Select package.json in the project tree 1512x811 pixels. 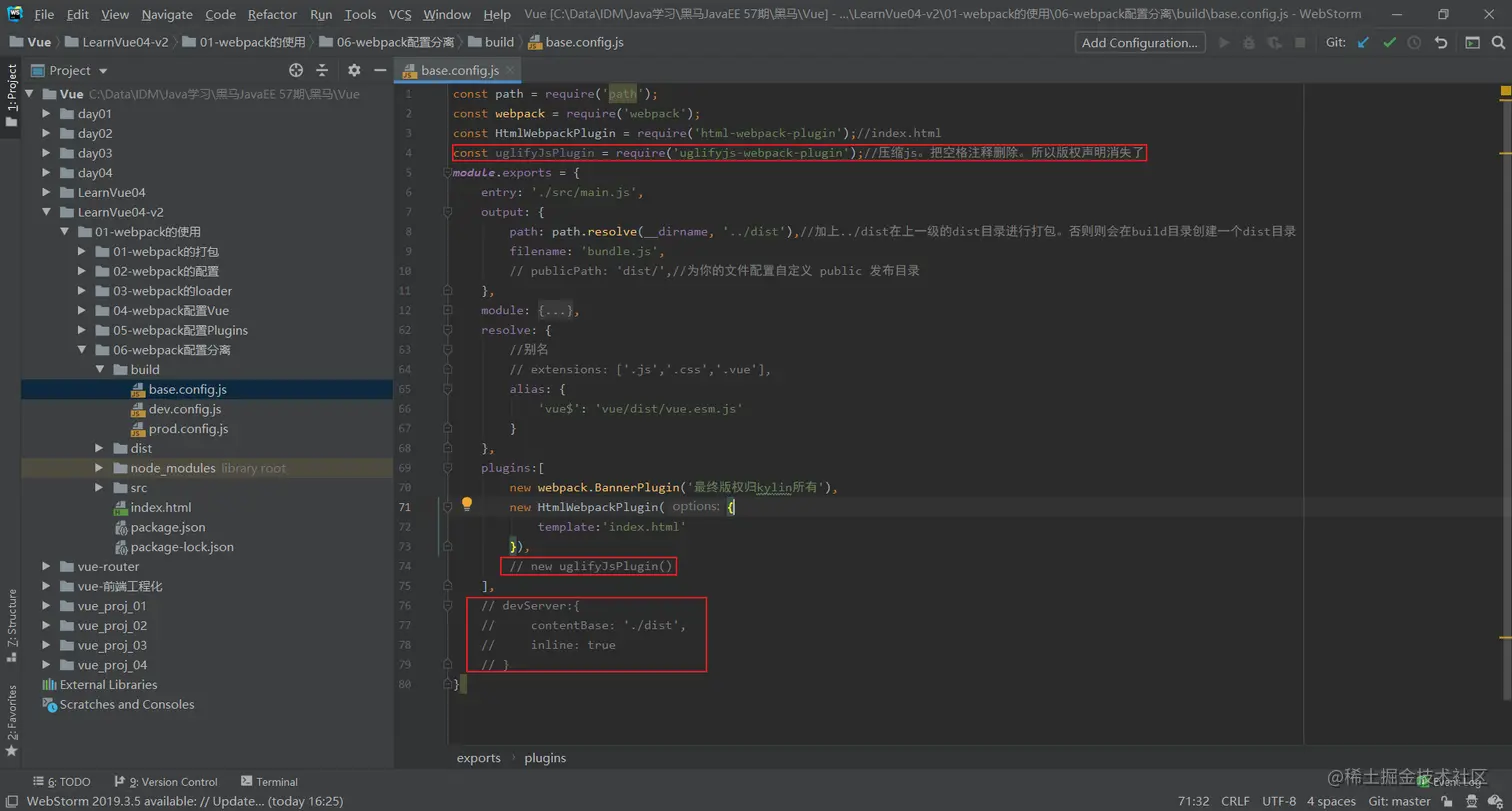point(167,527)
